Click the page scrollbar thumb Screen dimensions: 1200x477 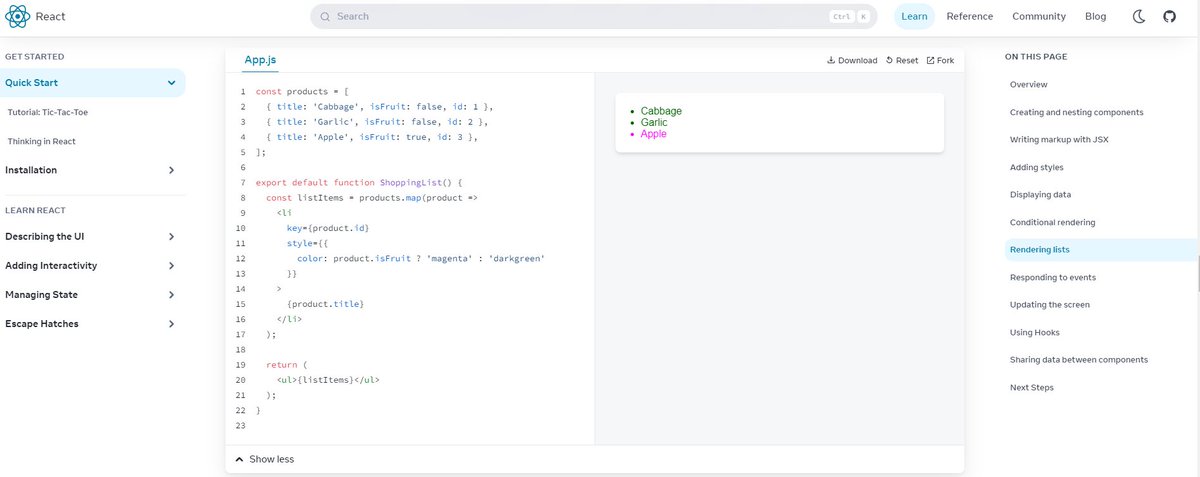coord(1198,273)
